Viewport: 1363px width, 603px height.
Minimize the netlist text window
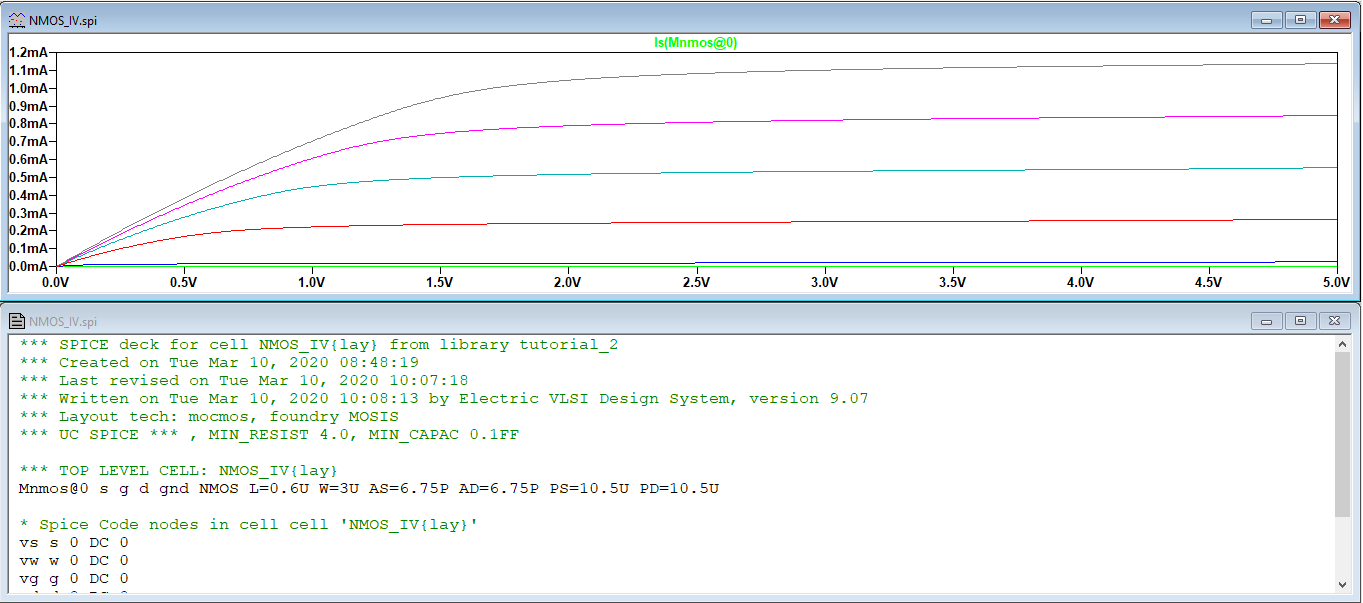pyautogui.click(x=1266, y=321)
